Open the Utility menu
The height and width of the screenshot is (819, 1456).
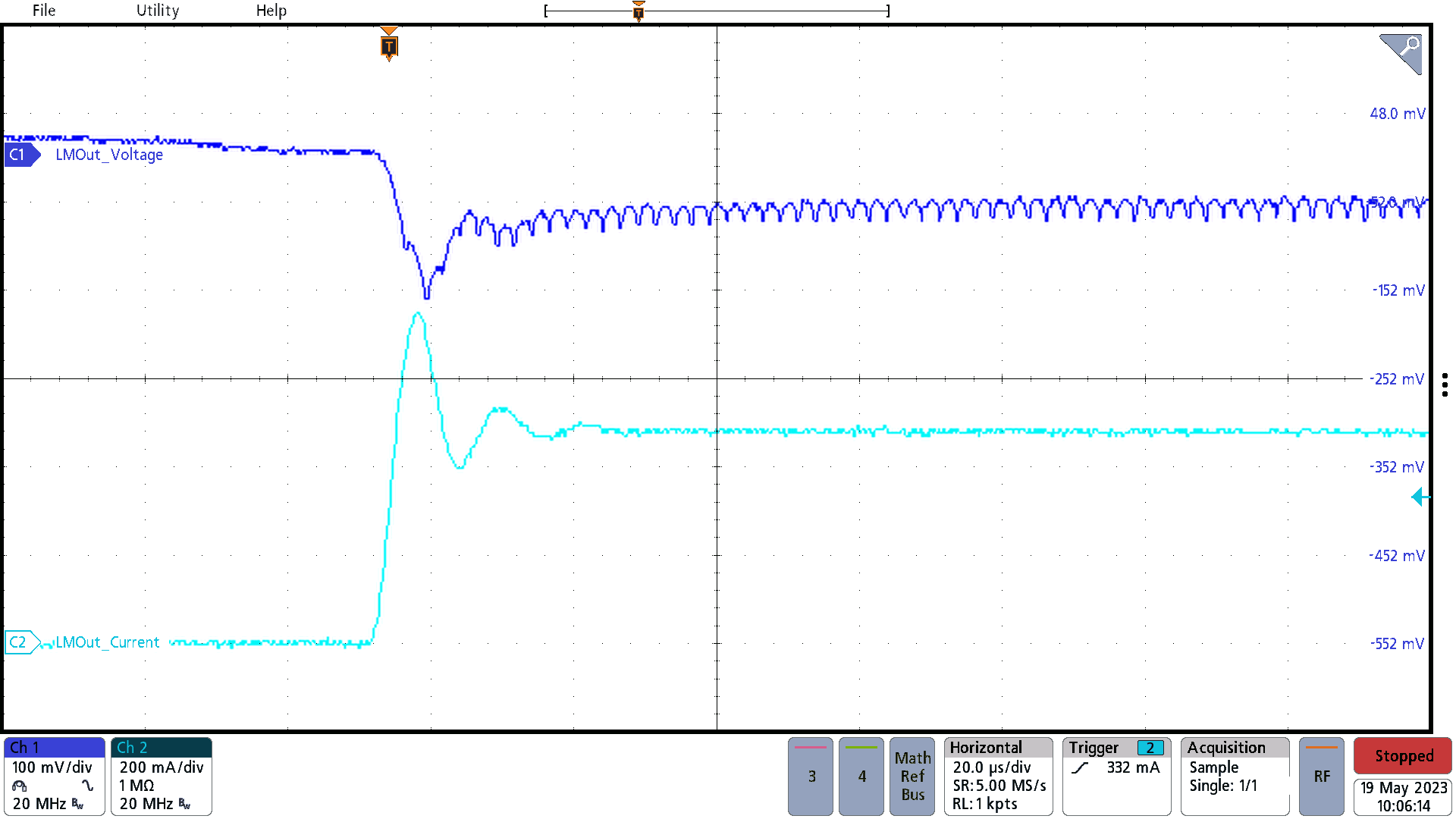pos(157,10)
